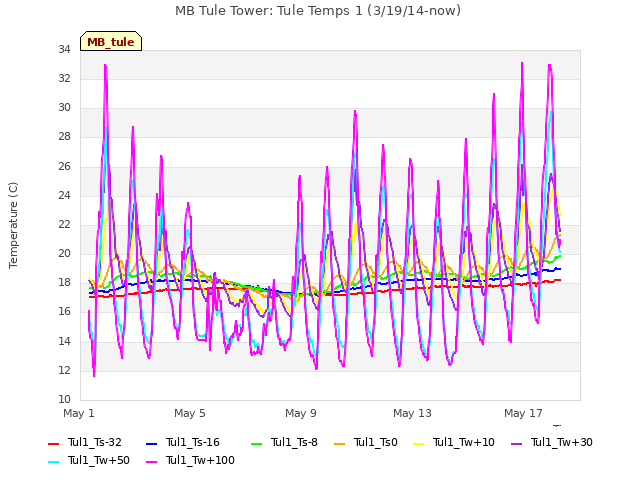Click the May 17 x-axis tick label

pos(523,413)
